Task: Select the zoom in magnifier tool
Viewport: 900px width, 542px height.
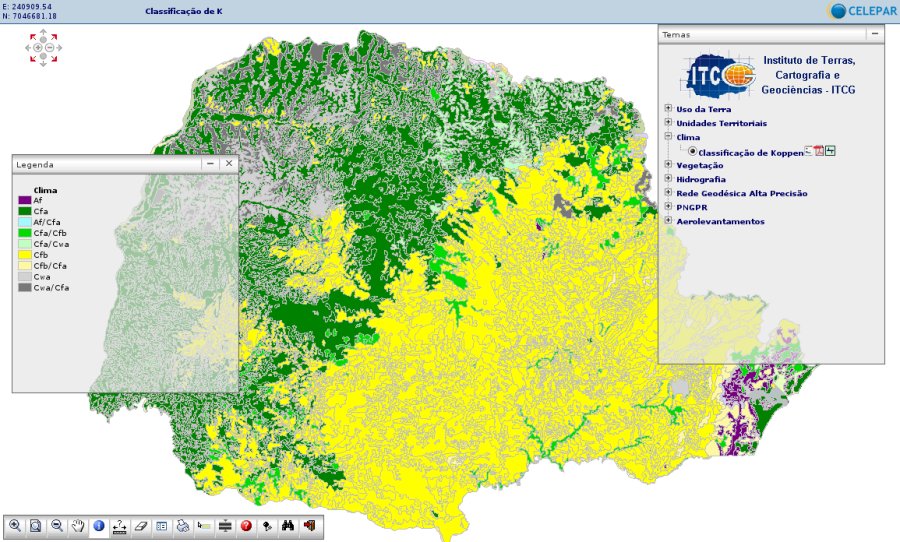Action: (15, 525)
